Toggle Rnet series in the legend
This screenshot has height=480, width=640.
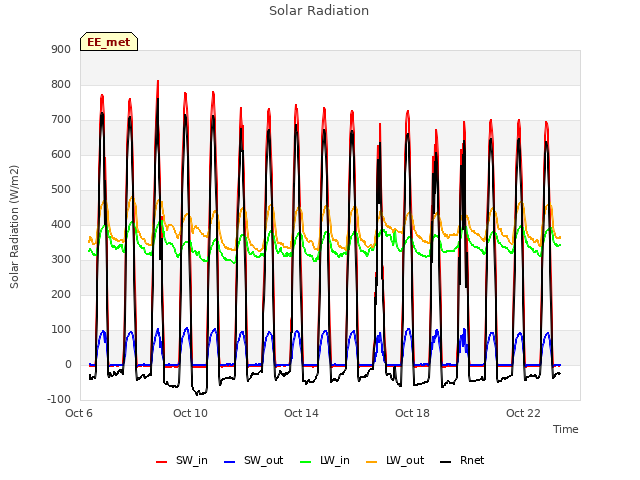[x=462, y=460]
